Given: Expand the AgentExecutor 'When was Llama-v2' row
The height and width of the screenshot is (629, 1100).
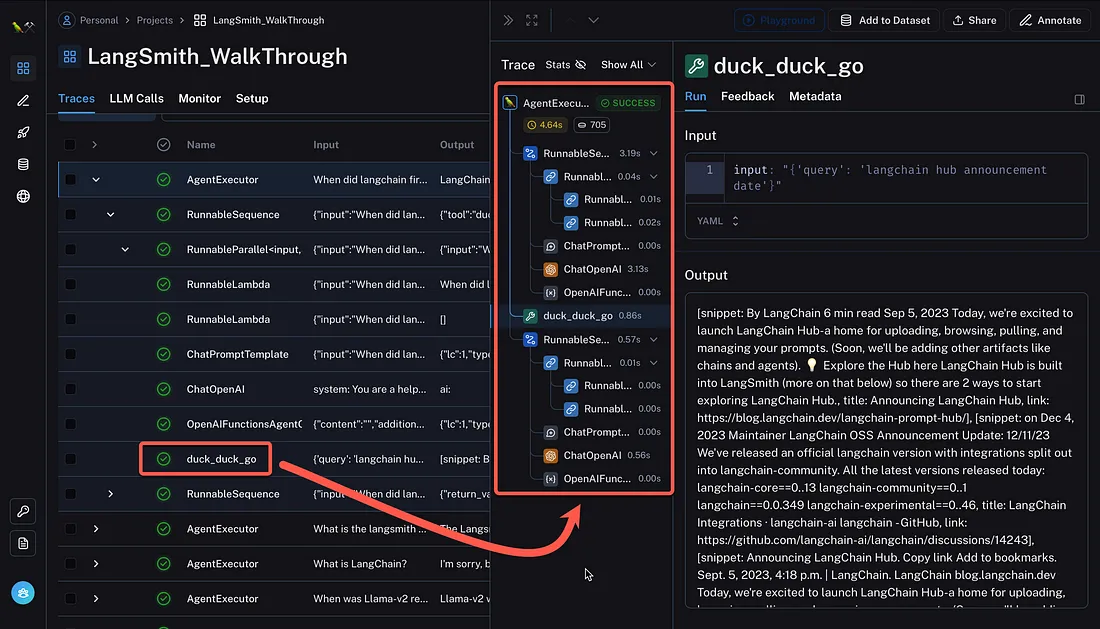Looking at the screenshot, I should [96, 599].
